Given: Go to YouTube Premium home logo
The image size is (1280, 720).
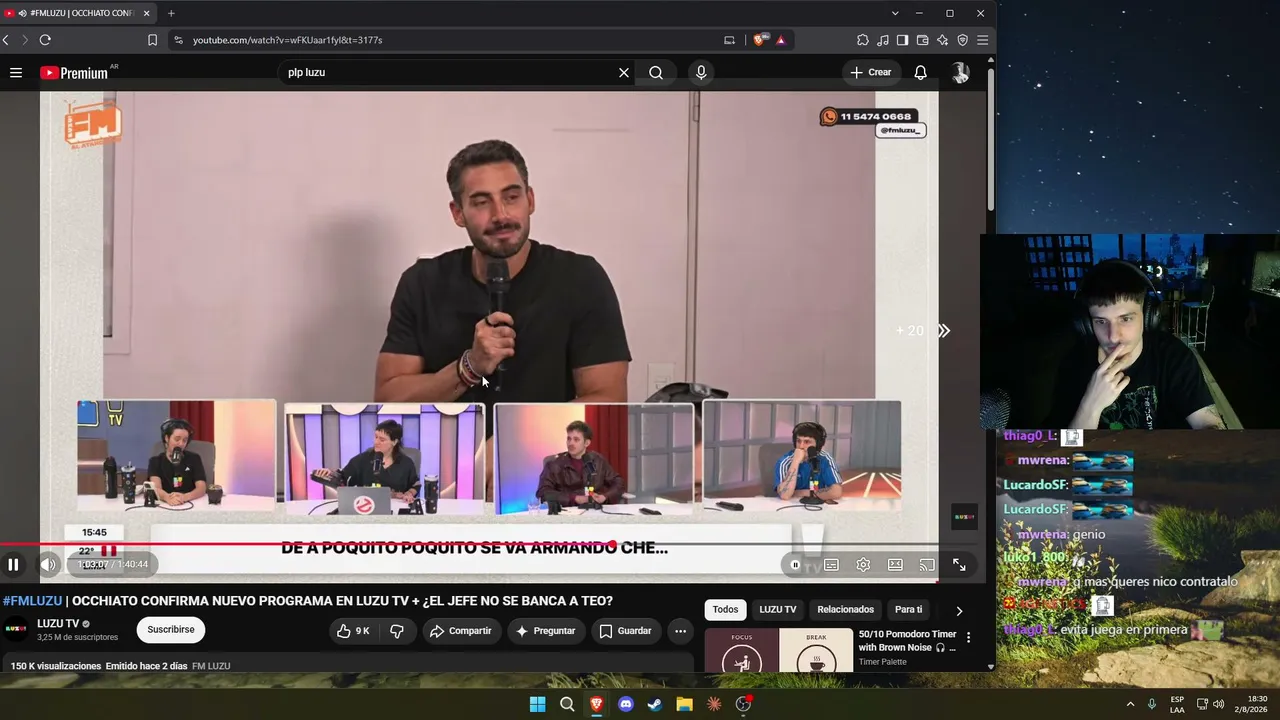Looking at the screenshot, I should (x=74, y=73).
